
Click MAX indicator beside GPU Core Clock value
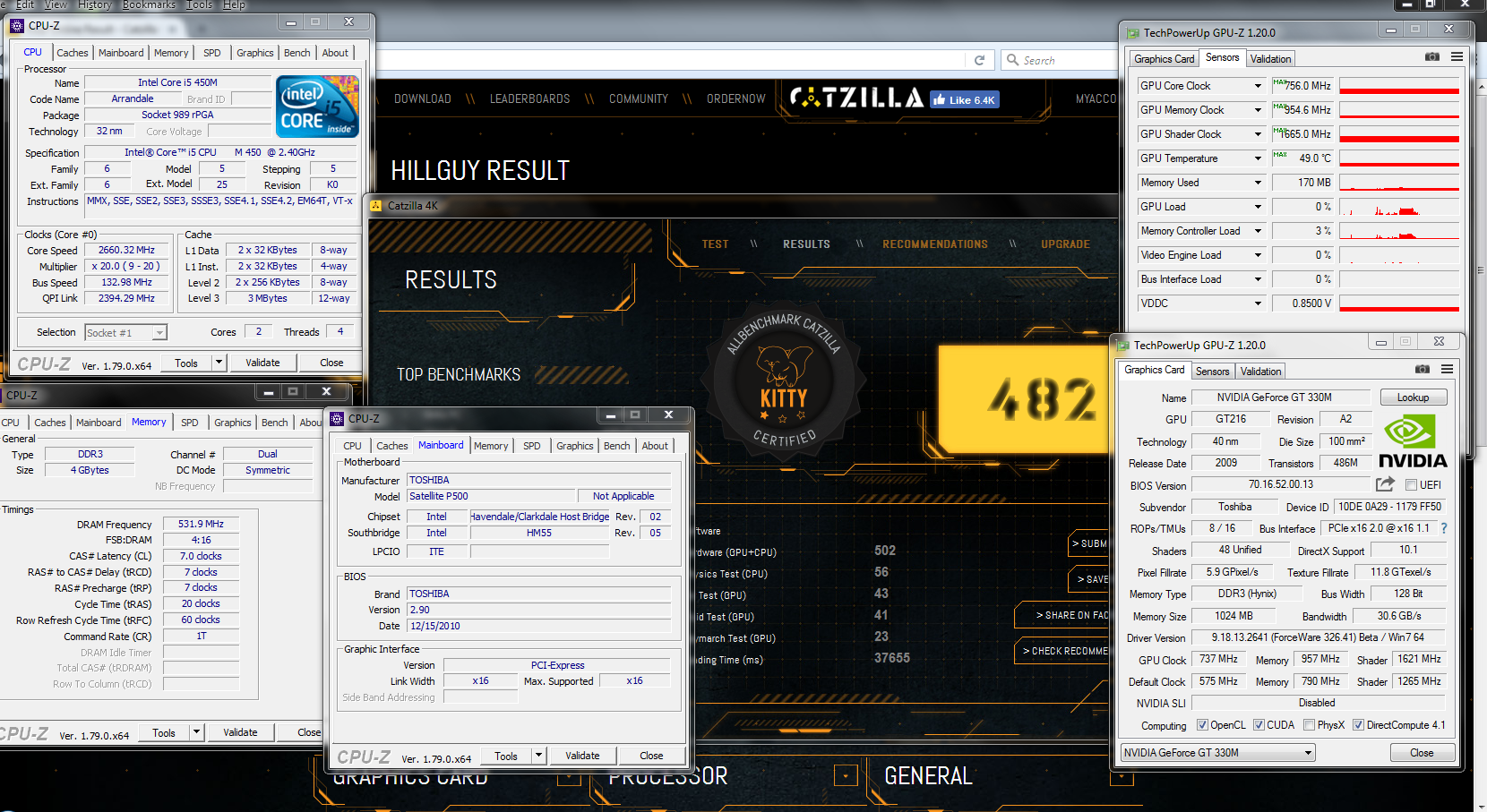pyautogui.click(x=1279, y=82)
